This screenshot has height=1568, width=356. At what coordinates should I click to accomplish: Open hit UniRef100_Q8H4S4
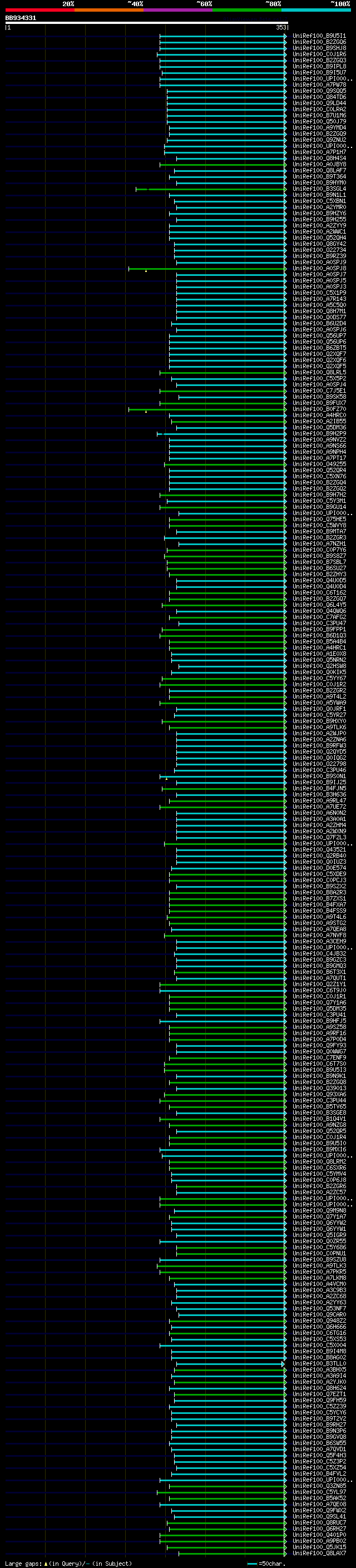(x=319, y=159)
